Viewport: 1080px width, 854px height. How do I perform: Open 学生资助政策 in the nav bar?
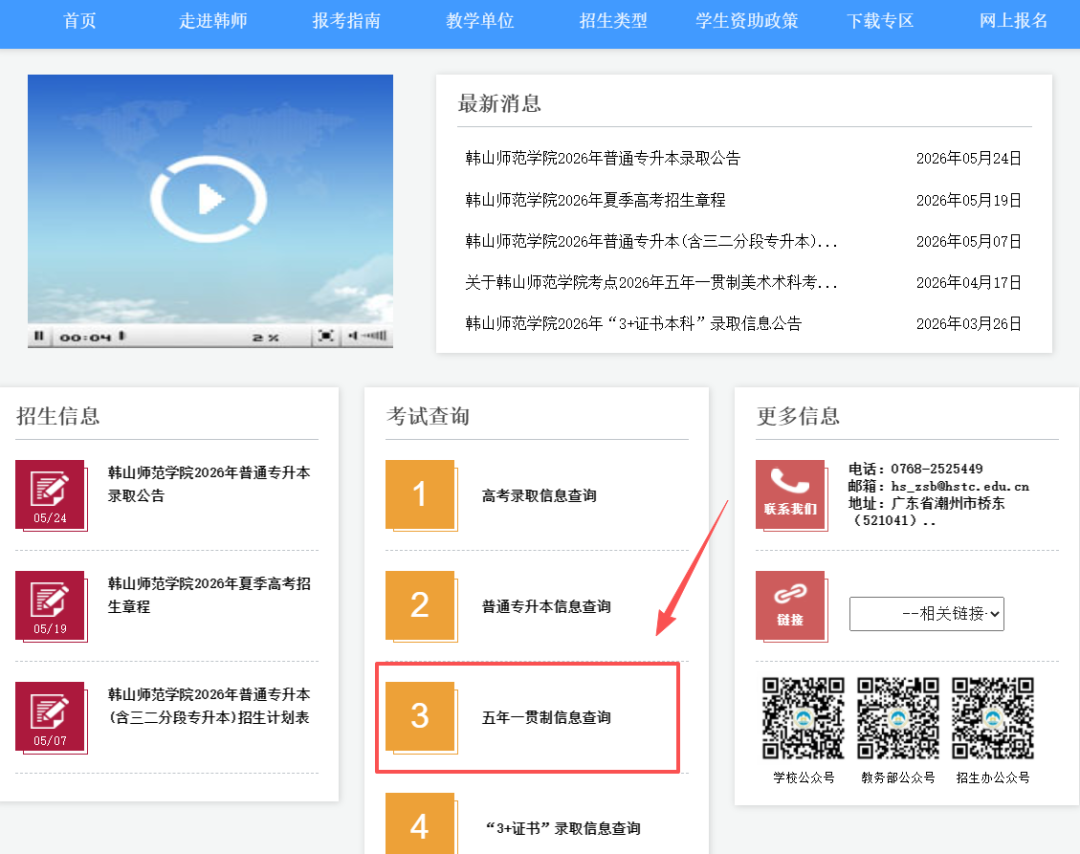click(x=747, y=21)
